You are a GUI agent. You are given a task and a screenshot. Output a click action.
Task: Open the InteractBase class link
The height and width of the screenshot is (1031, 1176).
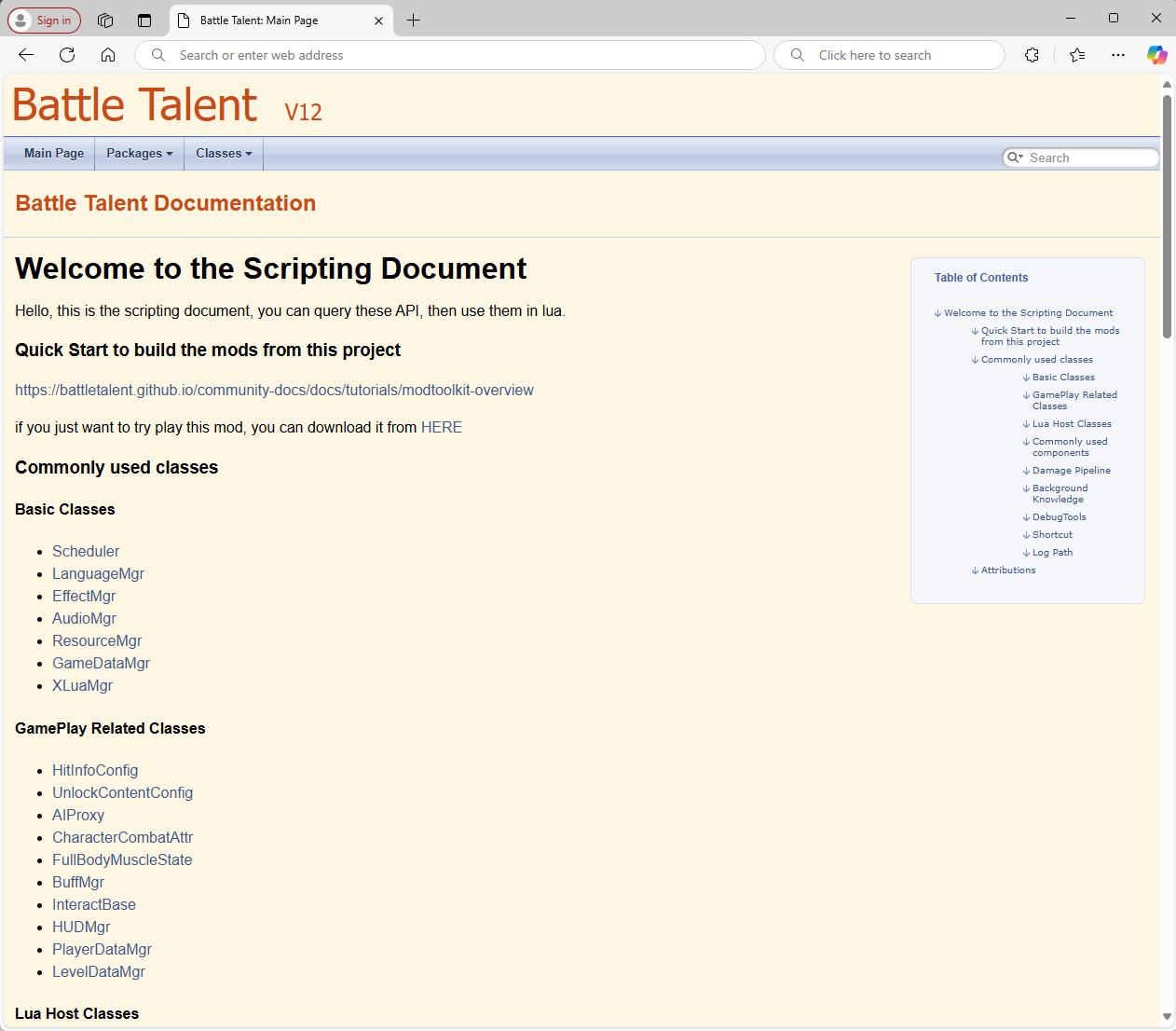[94, 904]
